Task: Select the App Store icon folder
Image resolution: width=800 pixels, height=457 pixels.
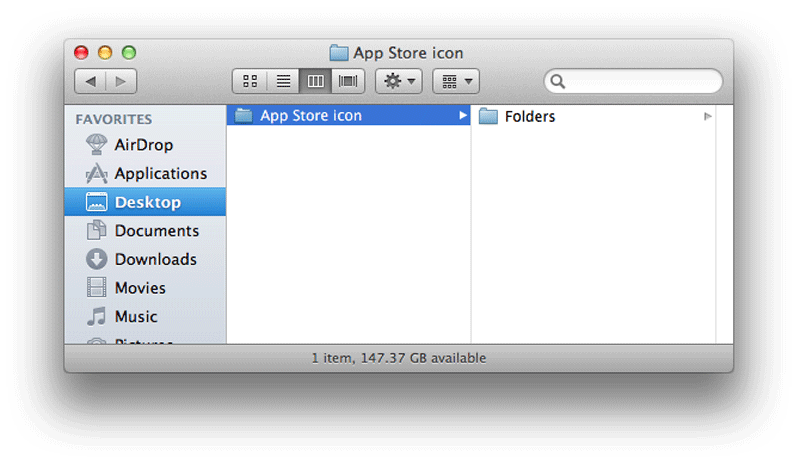Action: [310, 116]
